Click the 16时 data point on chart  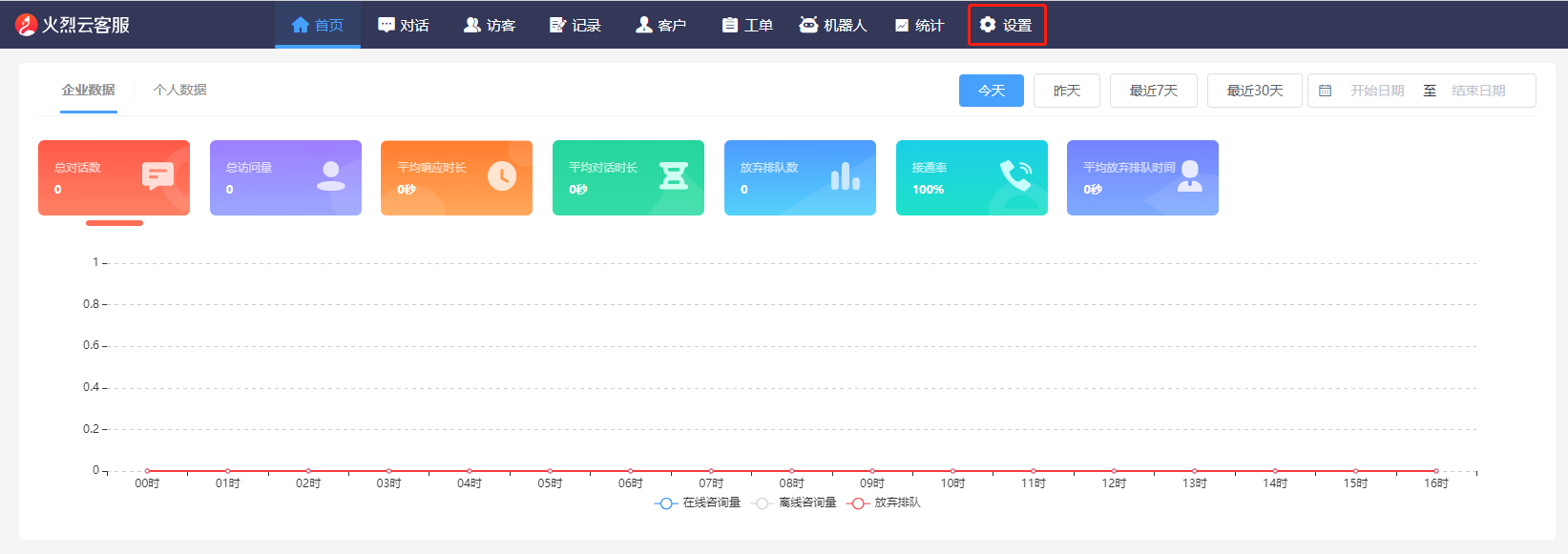[1436, 470]
